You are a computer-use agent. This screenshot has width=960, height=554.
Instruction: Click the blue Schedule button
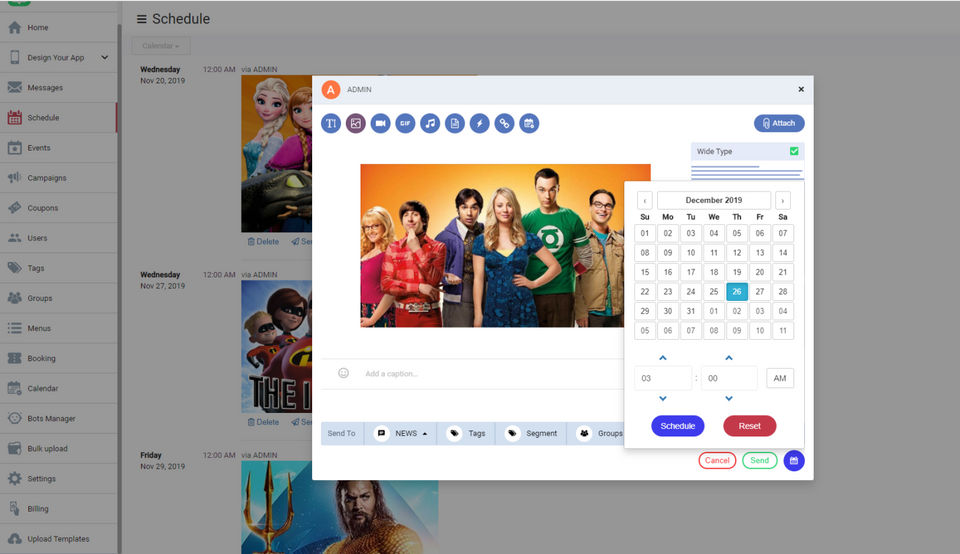point(678,426)
